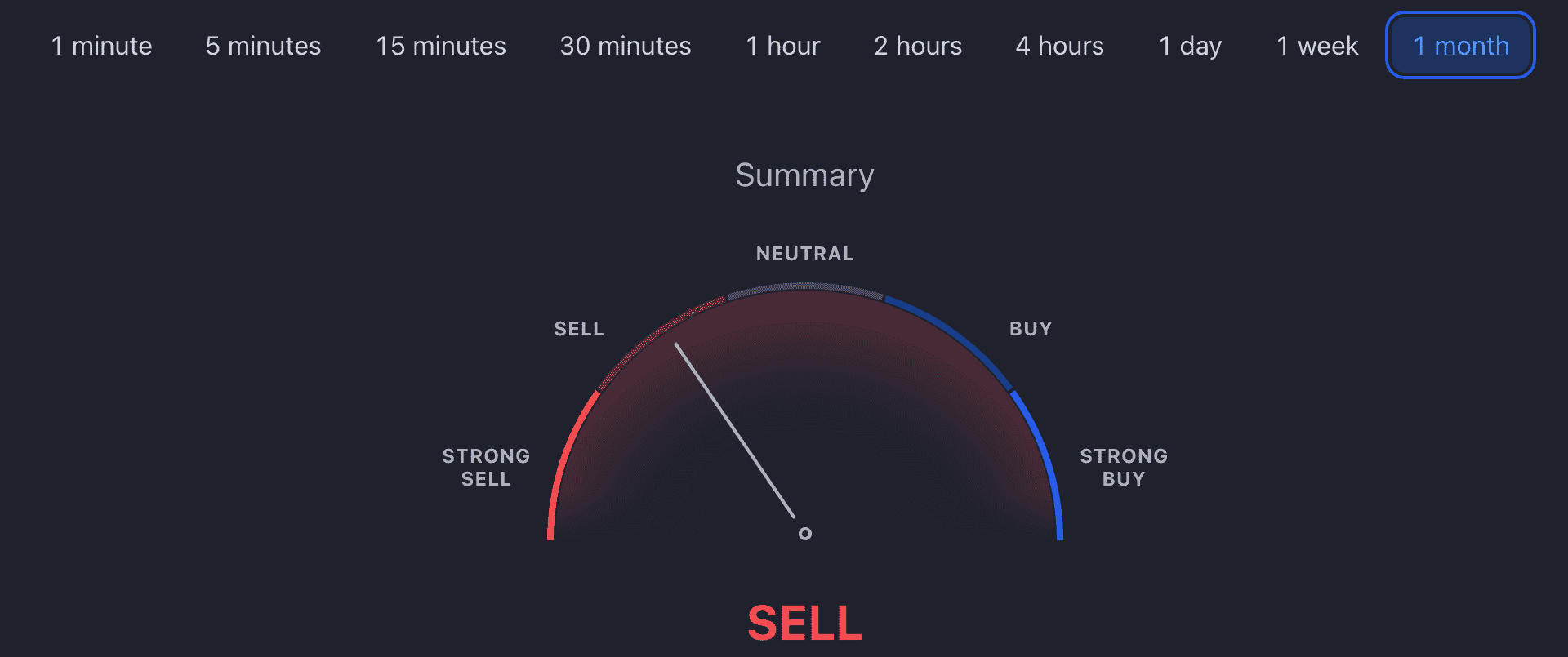Open the 30 minutes timeframe
The height and width of the screenshot is (657, 1568).
click(626, 46)
